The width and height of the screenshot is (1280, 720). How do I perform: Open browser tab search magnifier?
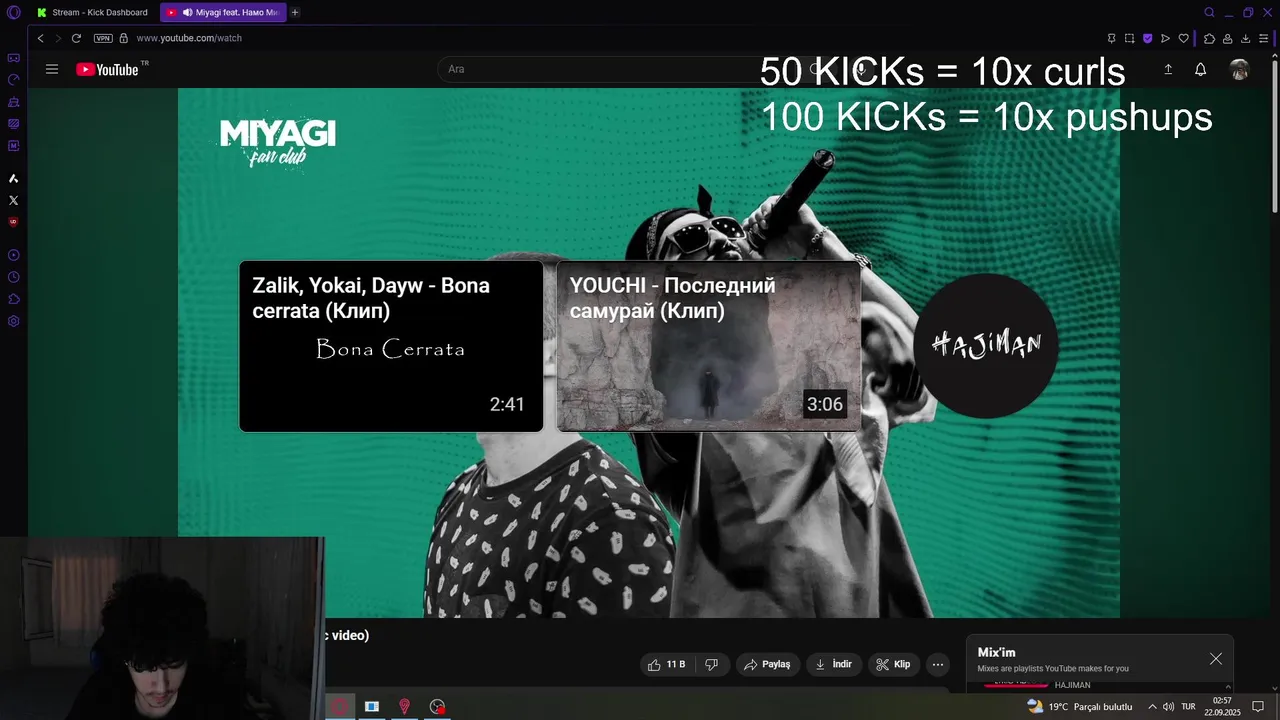click(1209, 12)
